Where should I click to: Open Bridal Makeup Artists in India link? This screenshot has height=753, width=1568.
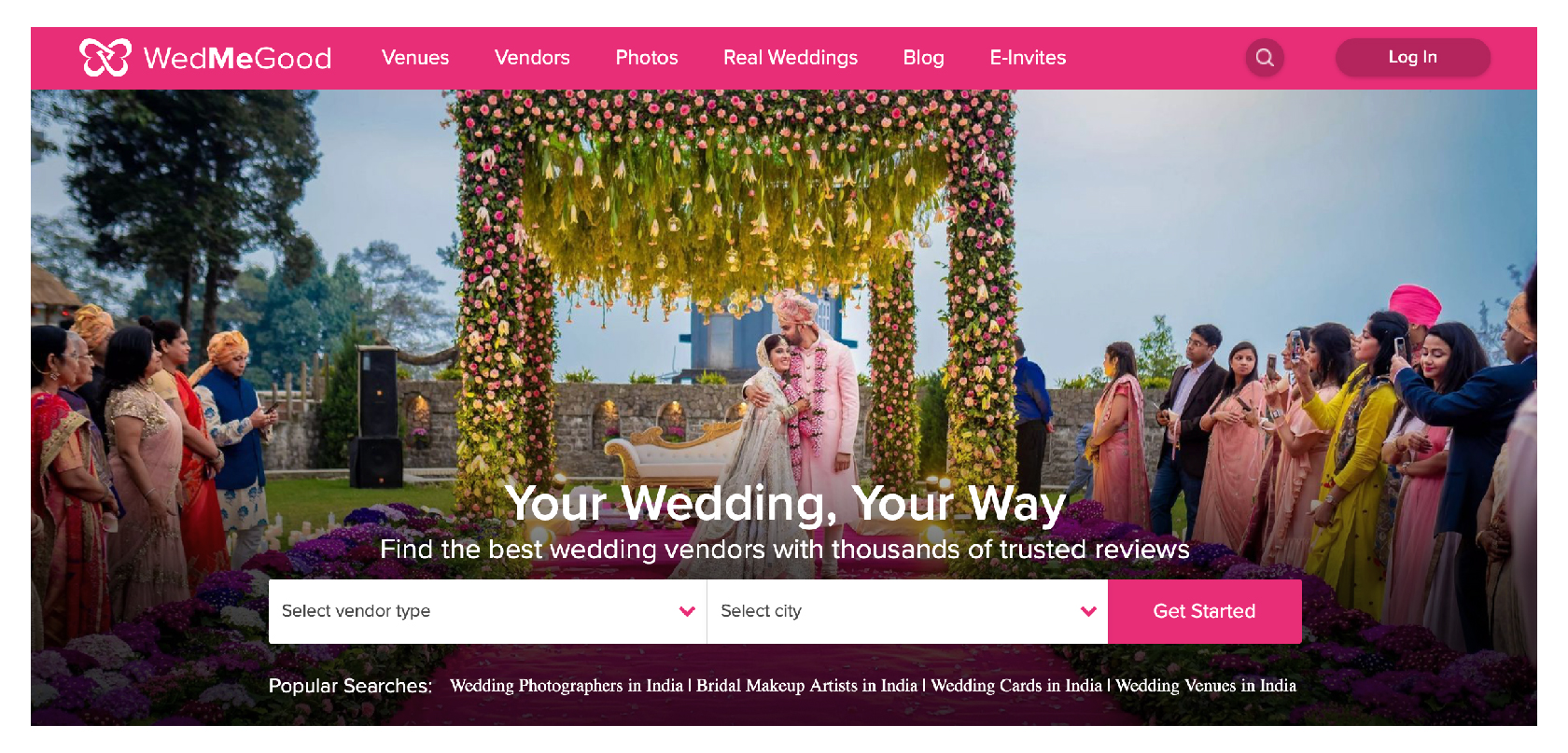(806, 686)
